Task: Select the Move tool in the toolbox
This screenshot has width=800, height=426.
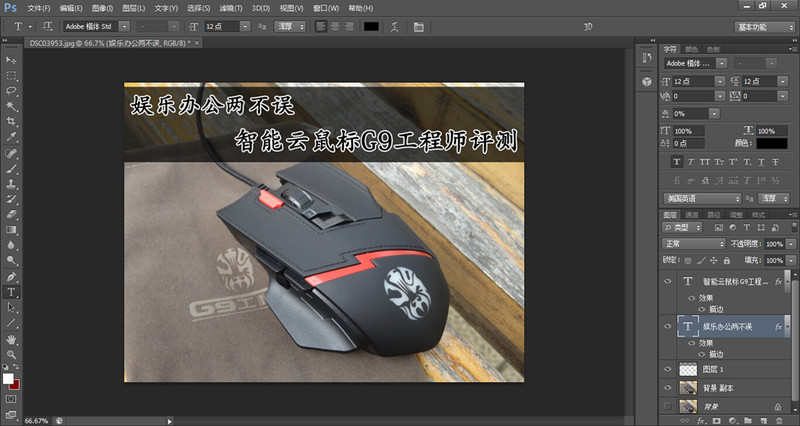Action: pos(11,60)
